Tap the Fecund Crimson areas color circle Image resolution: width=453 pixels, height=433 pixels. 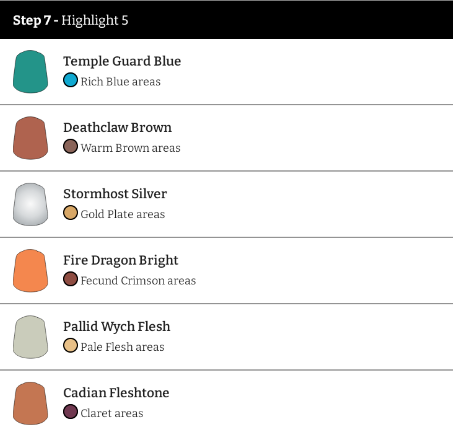click(70, 279)
